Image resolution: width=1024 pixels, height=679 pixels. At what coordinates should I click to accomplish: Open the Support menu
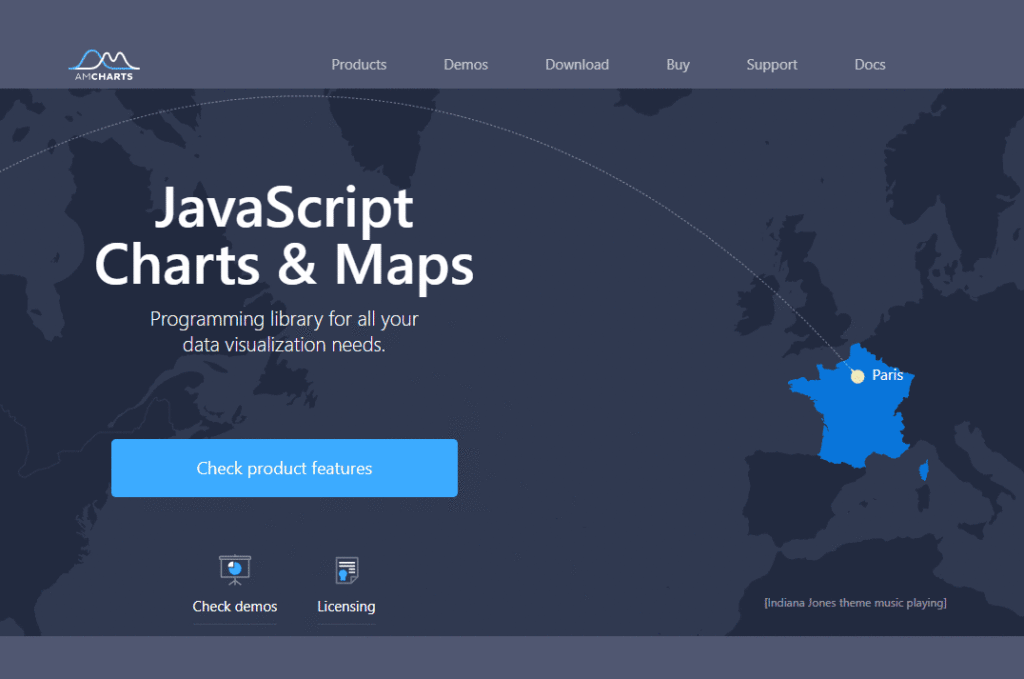click(x=771, y=64)
